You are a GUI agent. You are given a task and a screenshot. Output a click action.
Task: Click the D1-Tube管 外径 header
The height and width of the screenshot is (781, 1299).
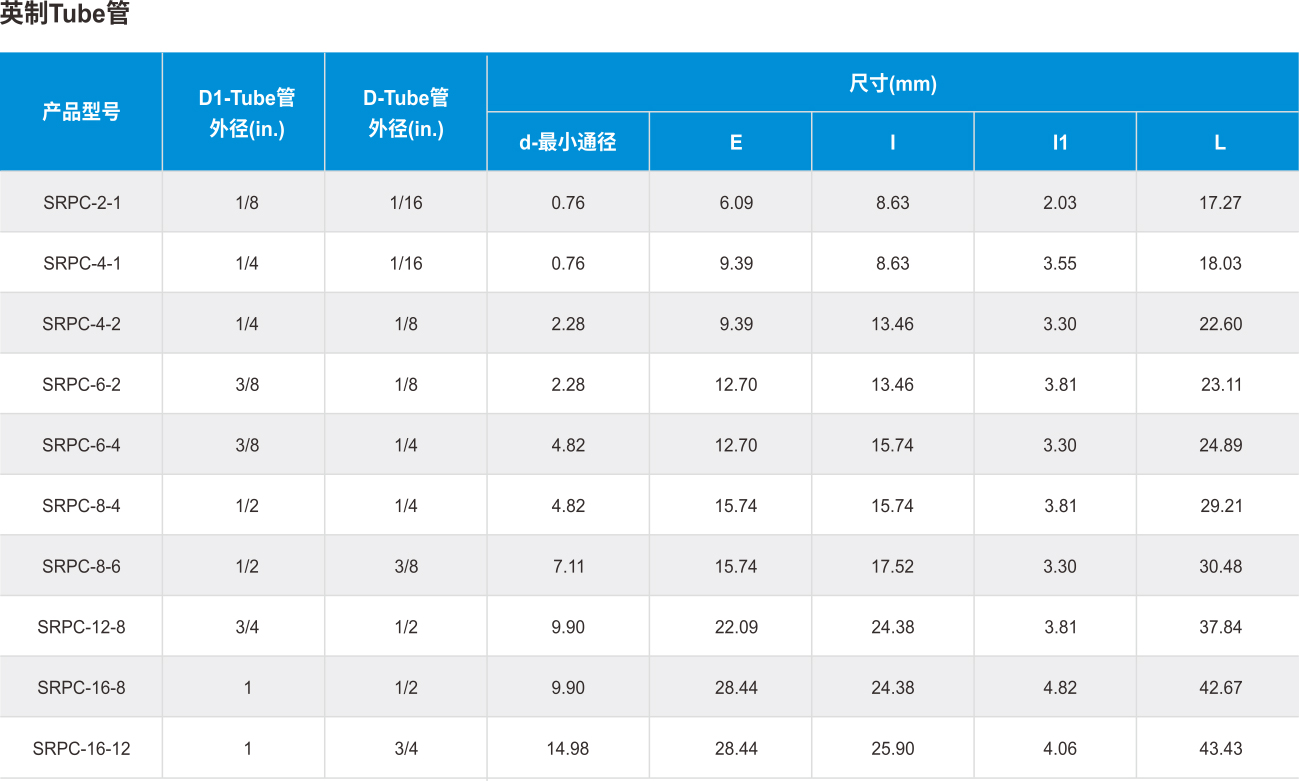click(247, 113)
